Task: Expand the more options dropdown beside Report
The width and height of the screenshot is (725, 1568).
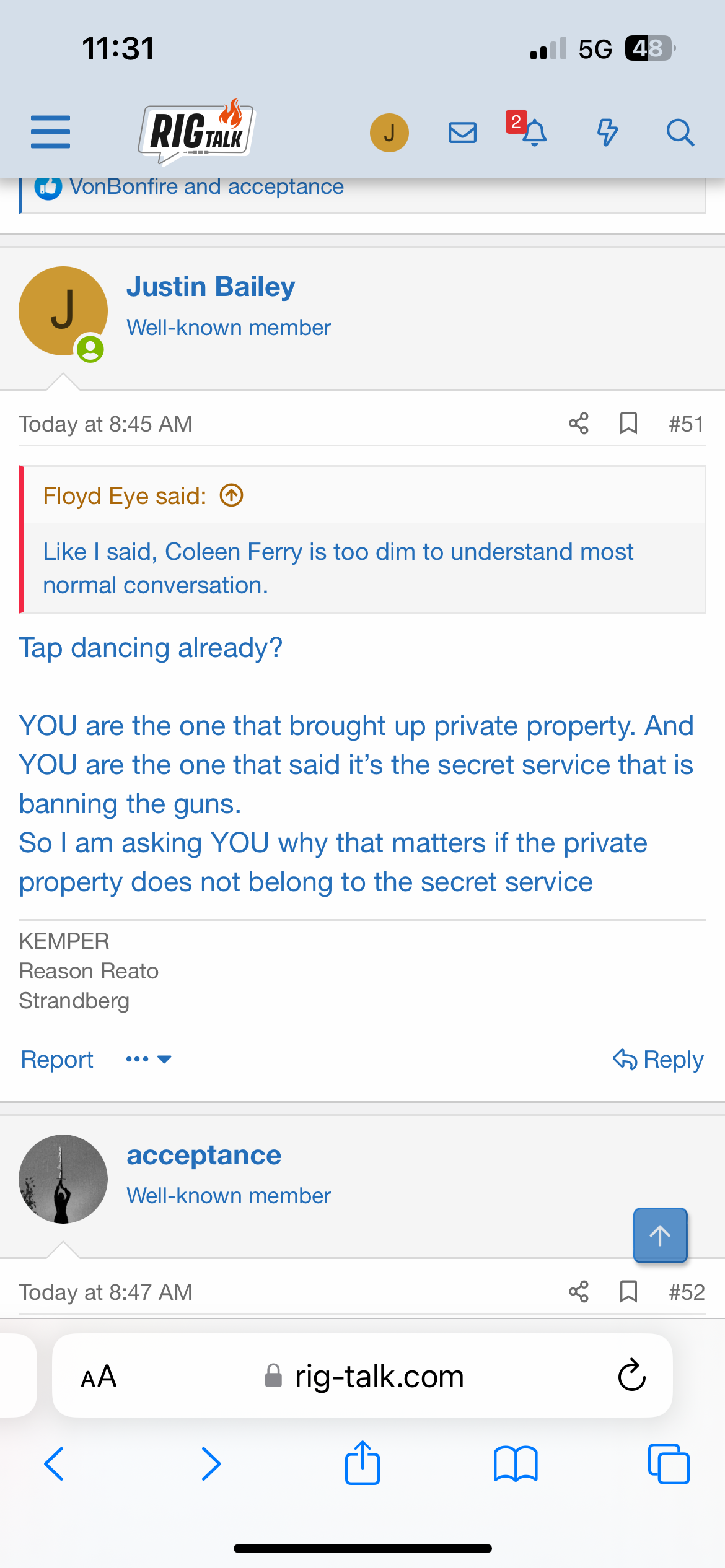Action: [149, 1059]
